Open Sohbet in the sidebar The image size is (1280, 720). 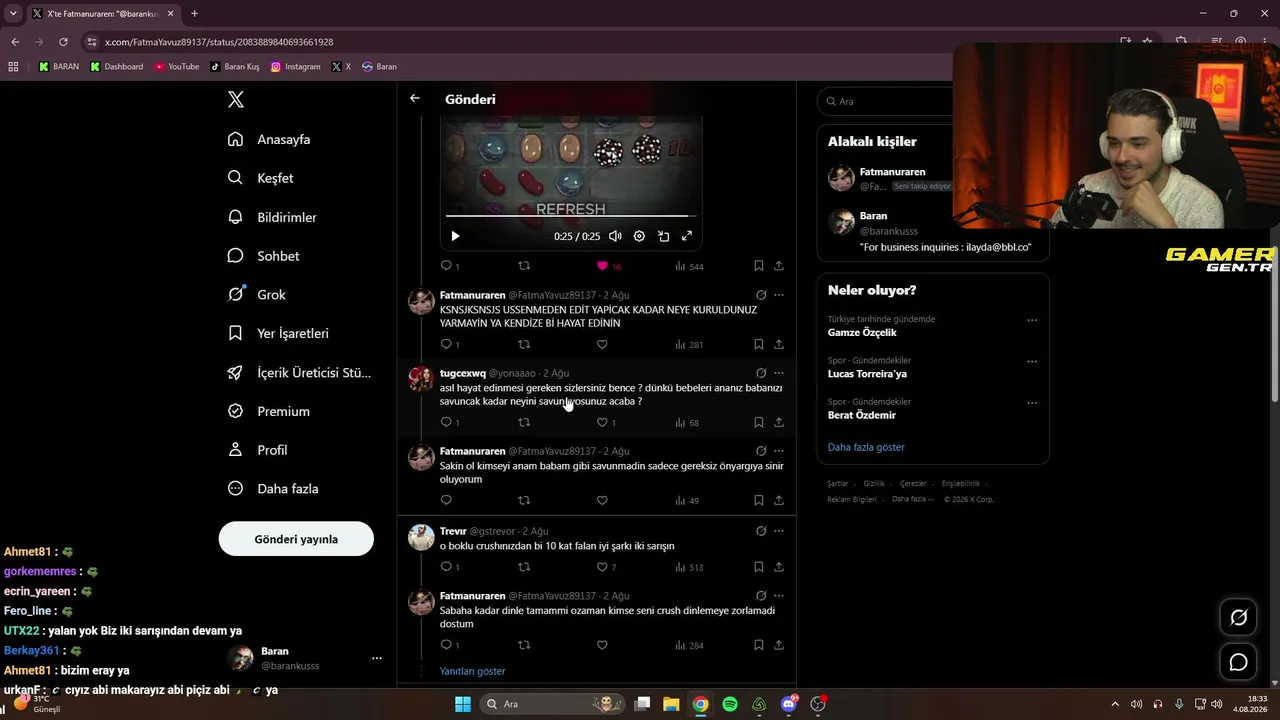point(263,256)
